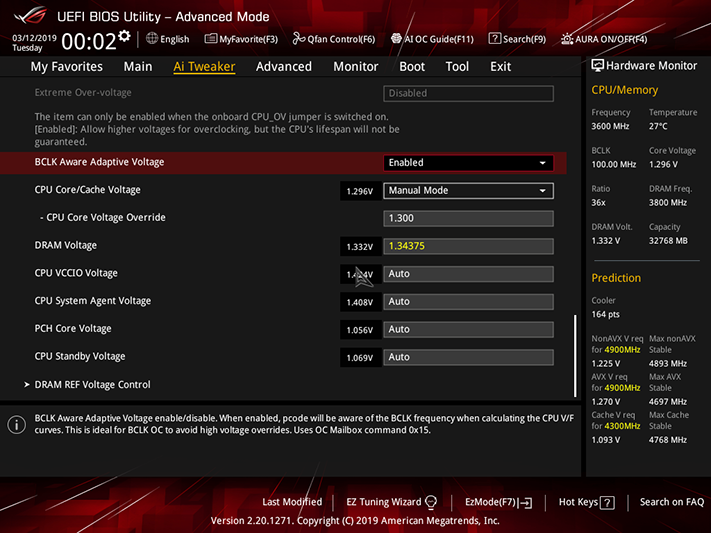Open Search(F9) function
The width and height of the screenshot is (711, 533).
pyautogui.click(x=517, y=39)
